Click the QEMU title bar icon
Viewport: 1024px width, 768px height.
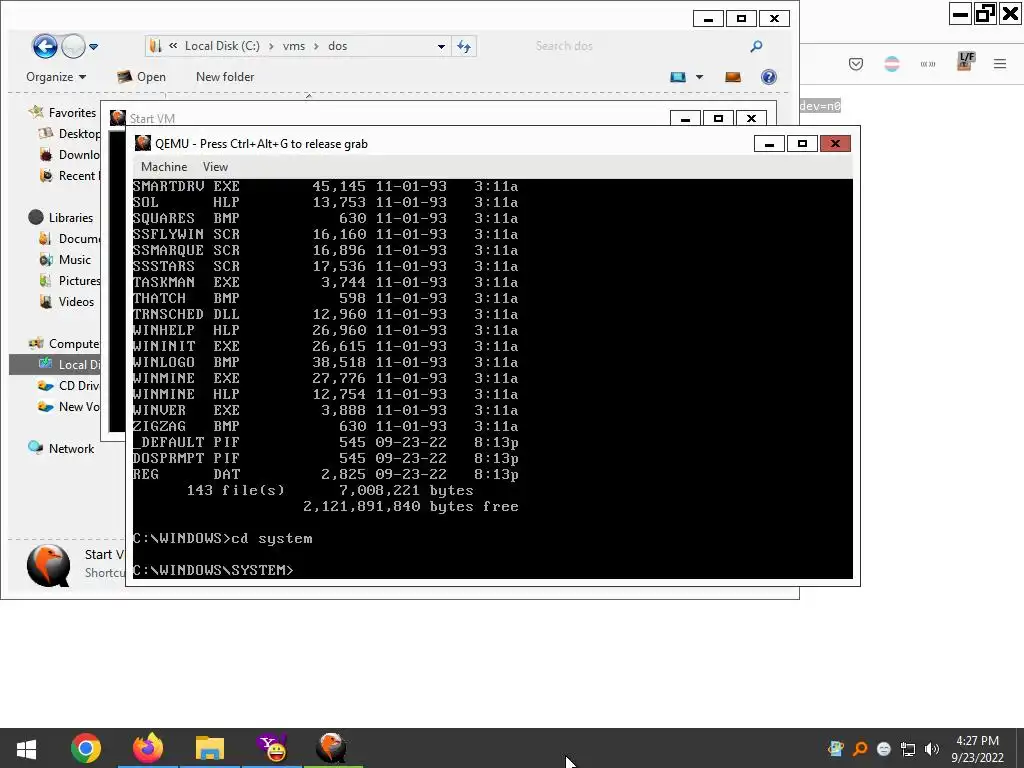[x=142, y=143]
